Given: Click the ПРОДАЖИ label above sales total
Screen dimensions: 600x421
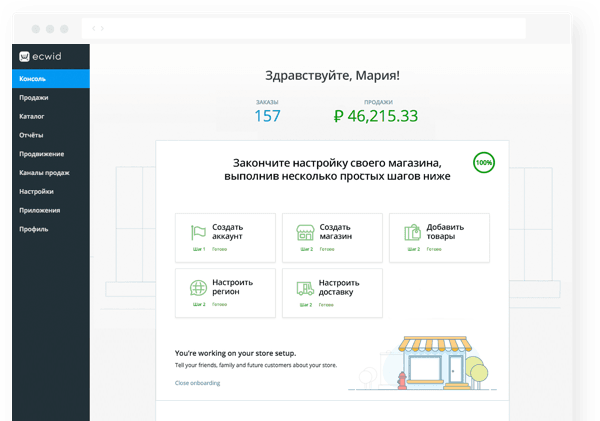Looking at the screenshot, I should [x=378, y=102].
